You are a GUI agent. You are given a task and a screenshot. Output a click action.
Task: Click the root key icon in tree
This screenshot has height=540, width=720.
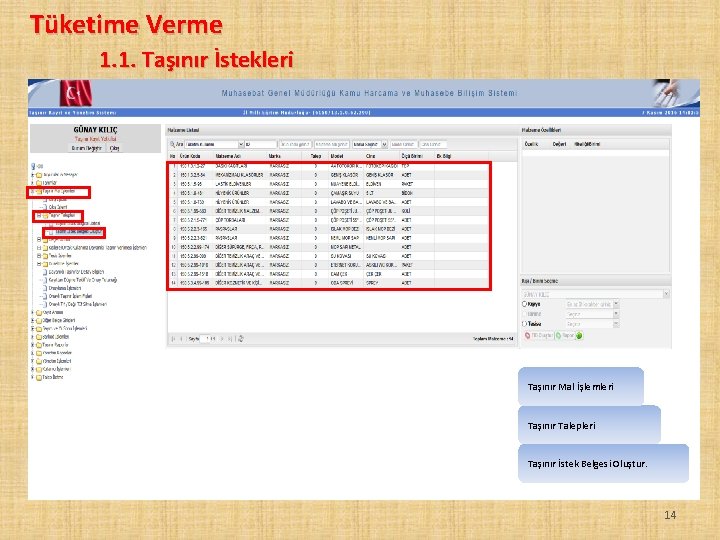33,166
